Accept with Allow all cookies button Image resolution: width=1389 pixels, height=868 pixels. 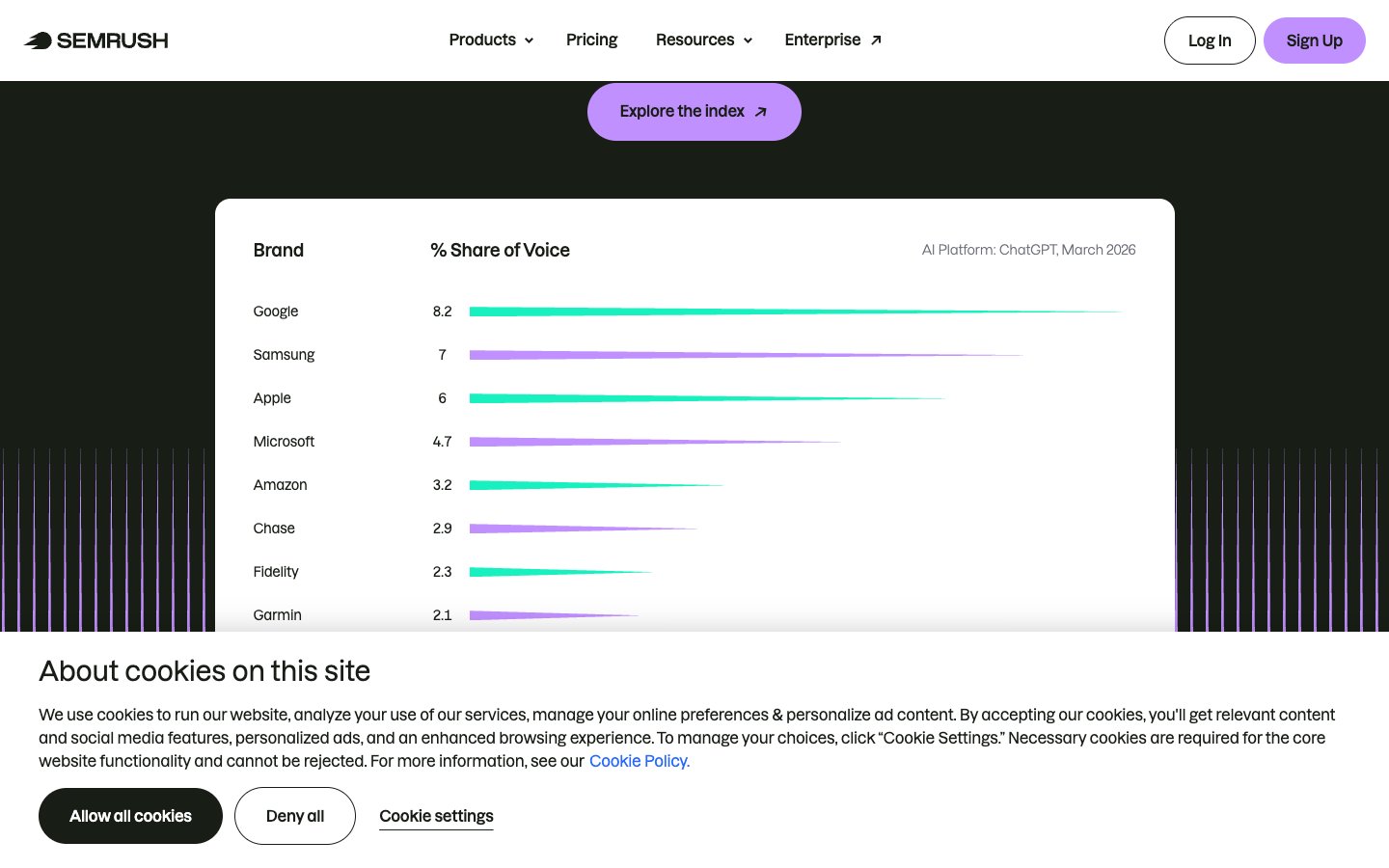pos(130,816)
